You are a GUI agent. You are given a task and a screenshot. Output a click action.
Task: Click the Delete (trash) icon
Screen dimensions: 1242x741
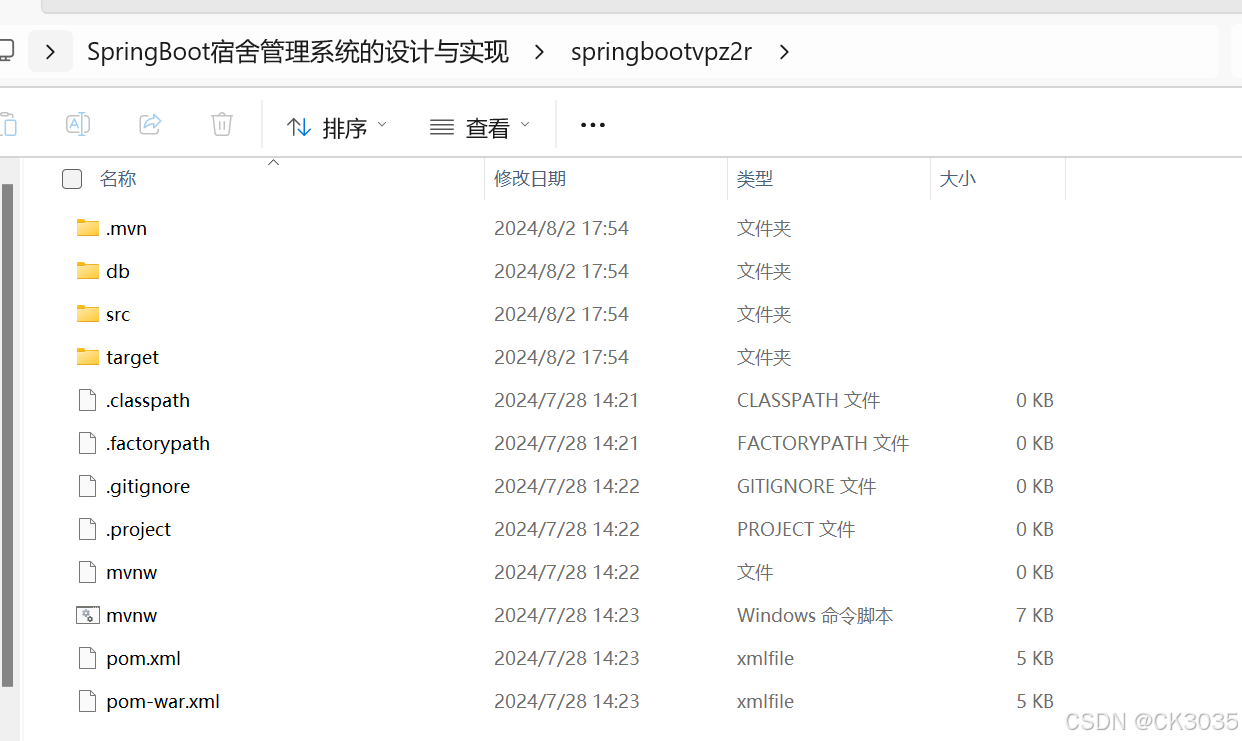pyautogui.click(x=221, y=124)
